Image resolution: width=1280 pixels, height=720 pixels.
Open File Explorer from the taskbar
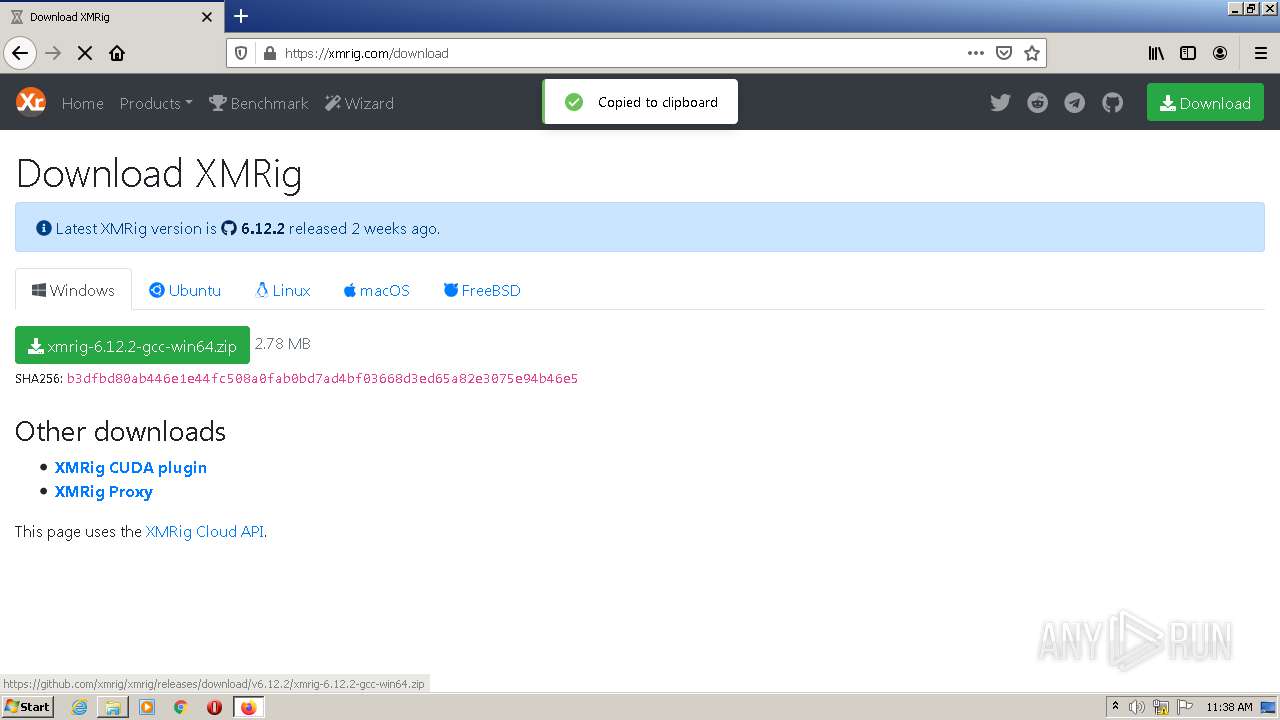coord(113,707)
